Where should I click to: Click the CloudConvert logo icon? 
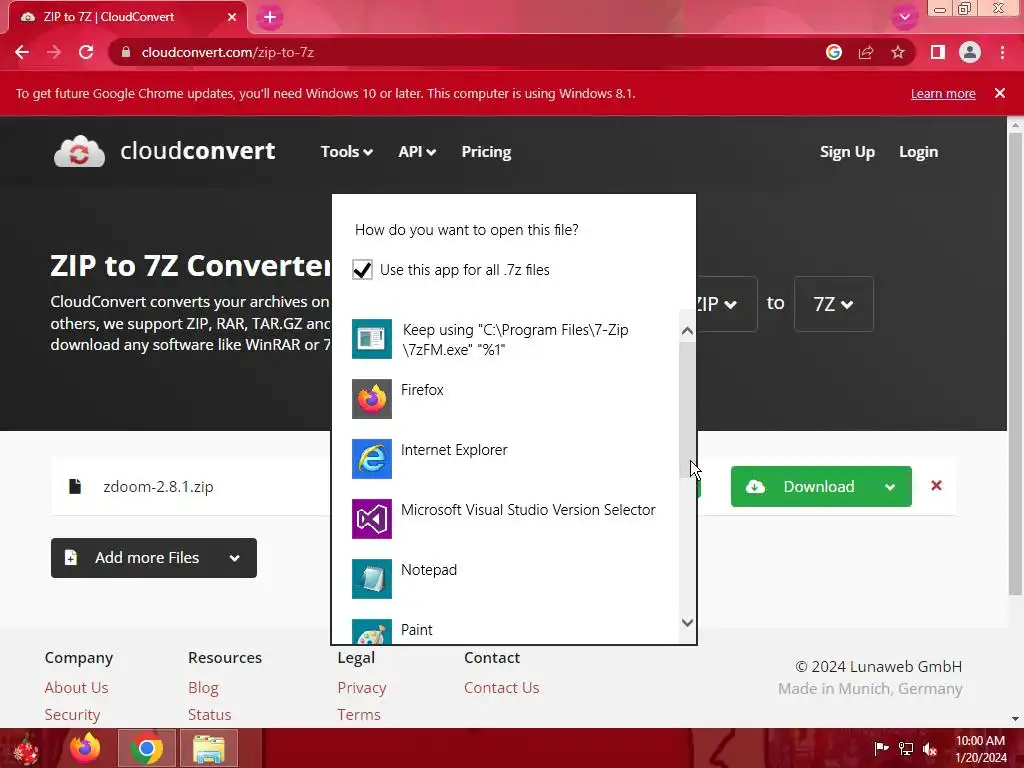[x=79, y=152]
